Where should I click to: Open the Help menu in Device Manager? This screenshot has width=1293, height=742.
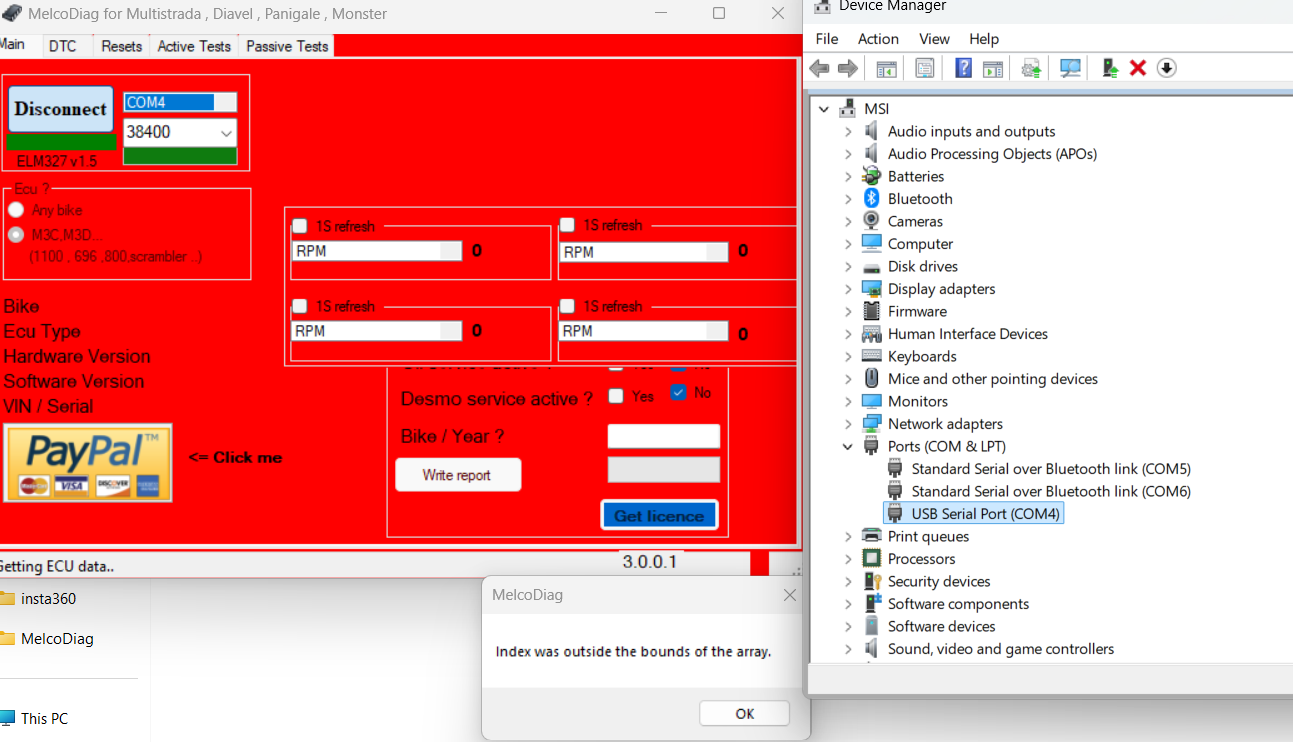coord(984,39)
